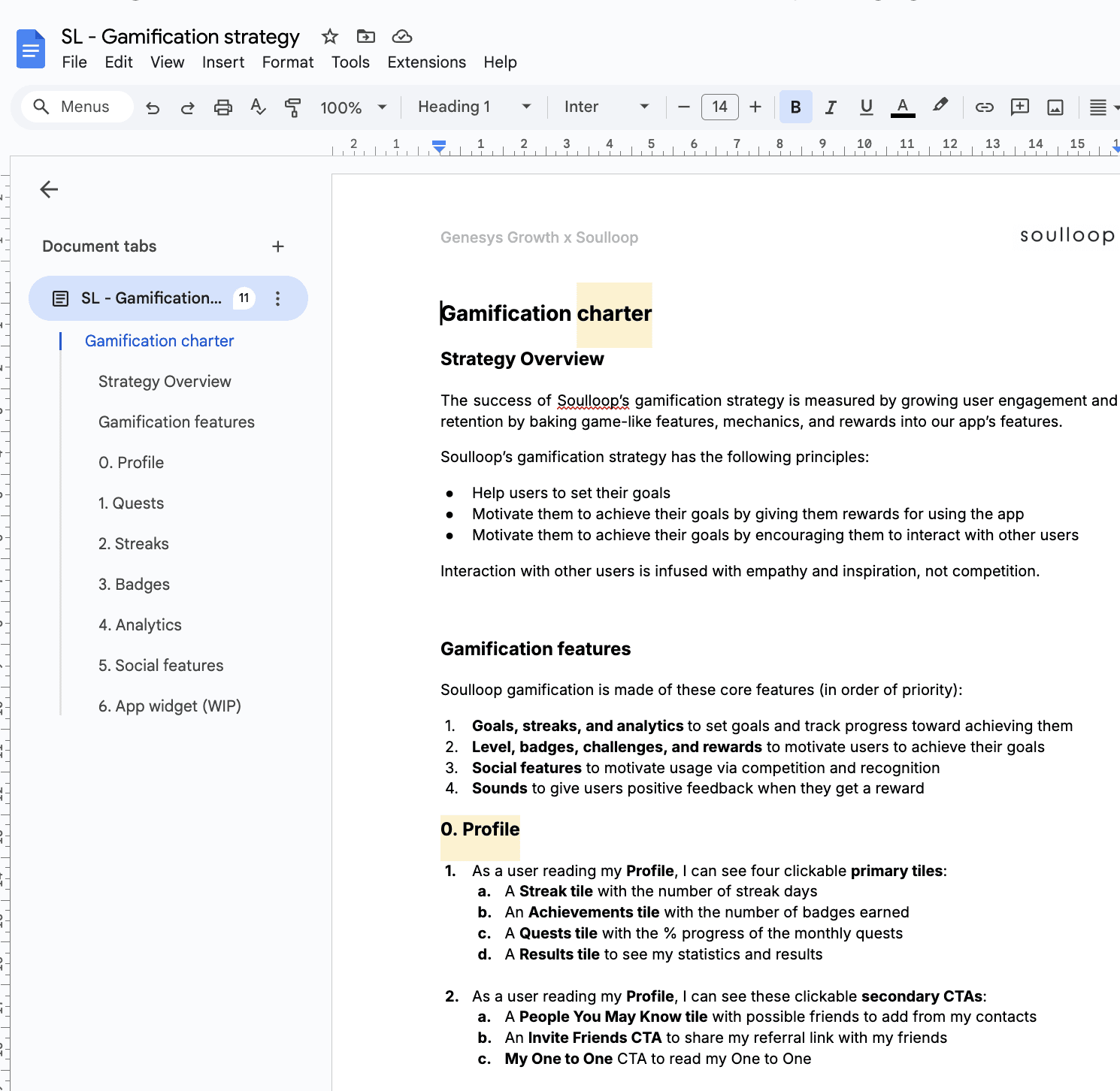Go to the 3. Badges outline entry
This screenshot has width=1120, height=1091.
[x=134, y=585]
